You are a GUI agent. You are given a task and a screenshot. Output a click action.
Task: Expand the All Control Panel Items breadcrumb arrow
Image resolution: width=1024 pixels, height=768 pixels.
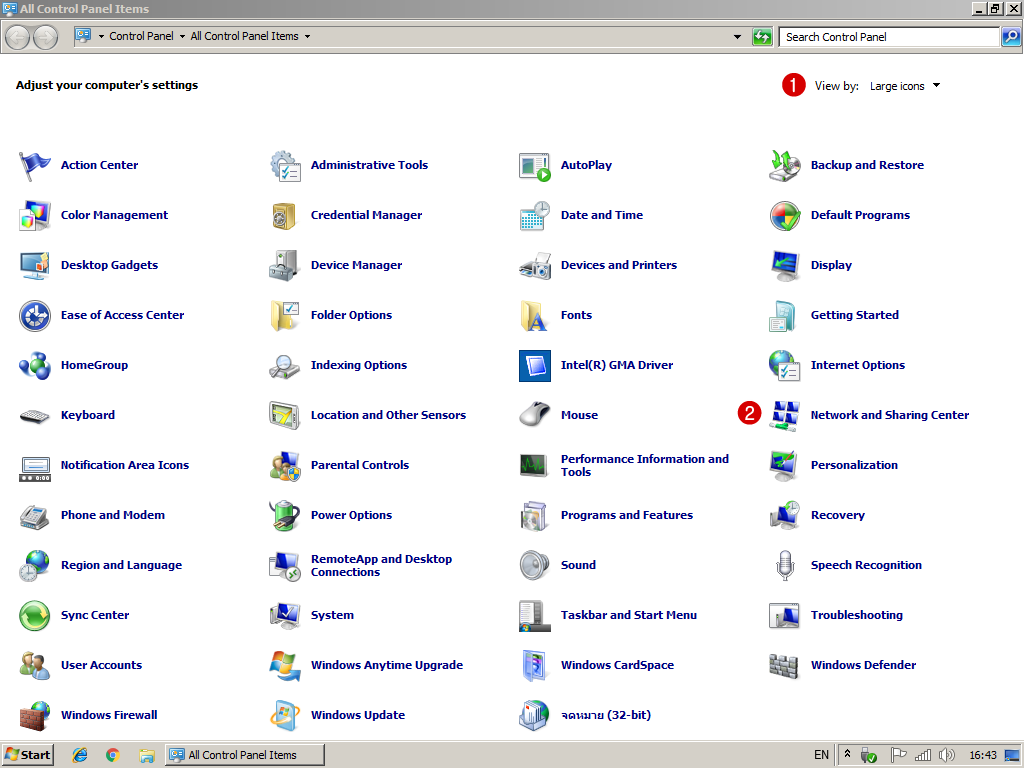(307, 37)
